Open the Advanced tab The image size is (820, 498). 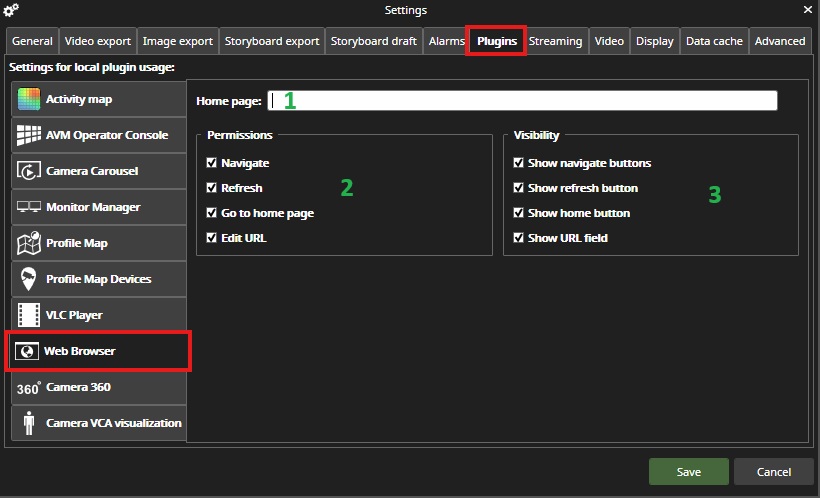point(780,41)
